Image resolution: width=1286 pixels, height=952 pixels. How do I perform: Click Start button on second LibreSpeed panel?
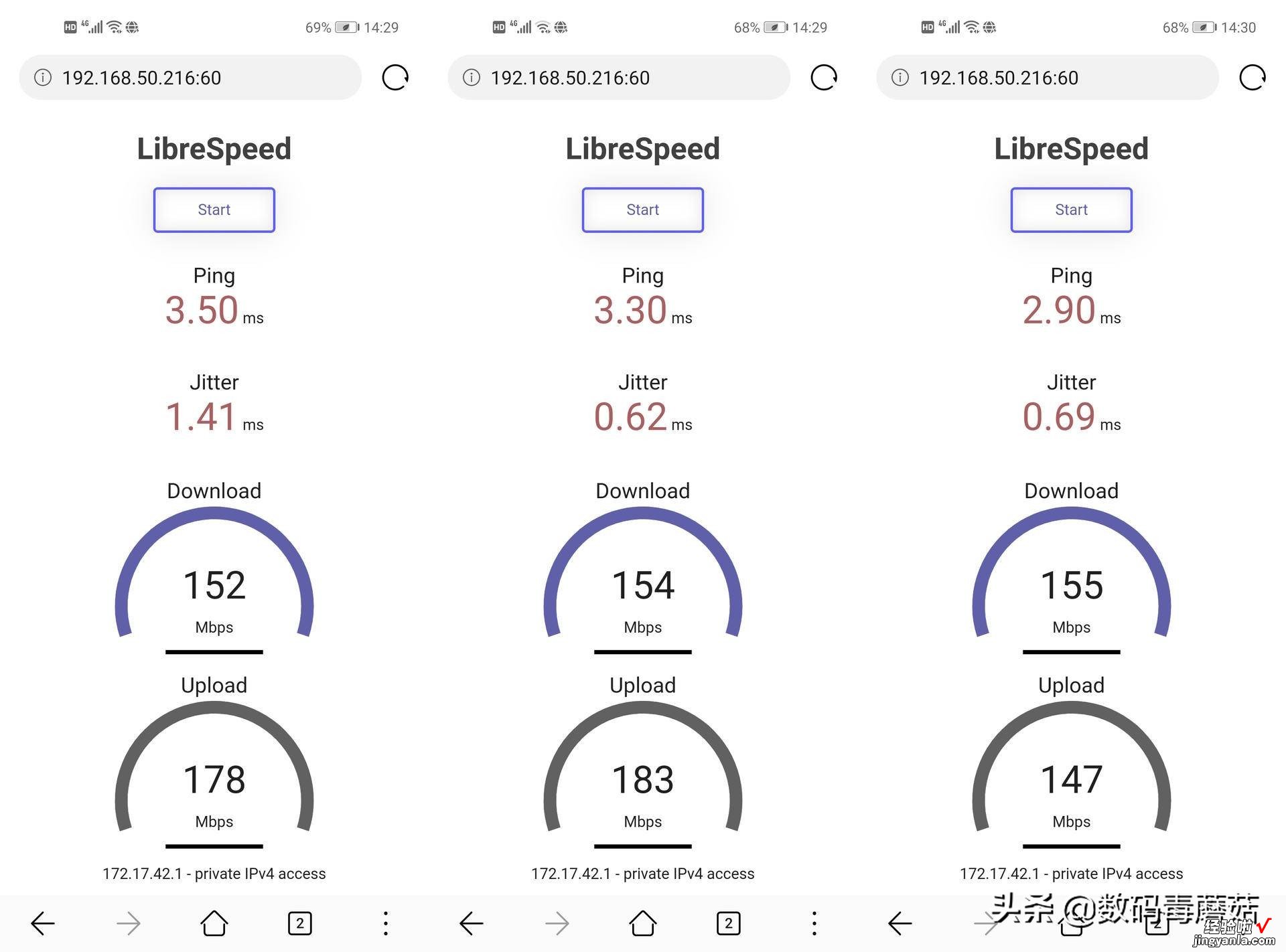pyautogui.click(x=643, y=210)
